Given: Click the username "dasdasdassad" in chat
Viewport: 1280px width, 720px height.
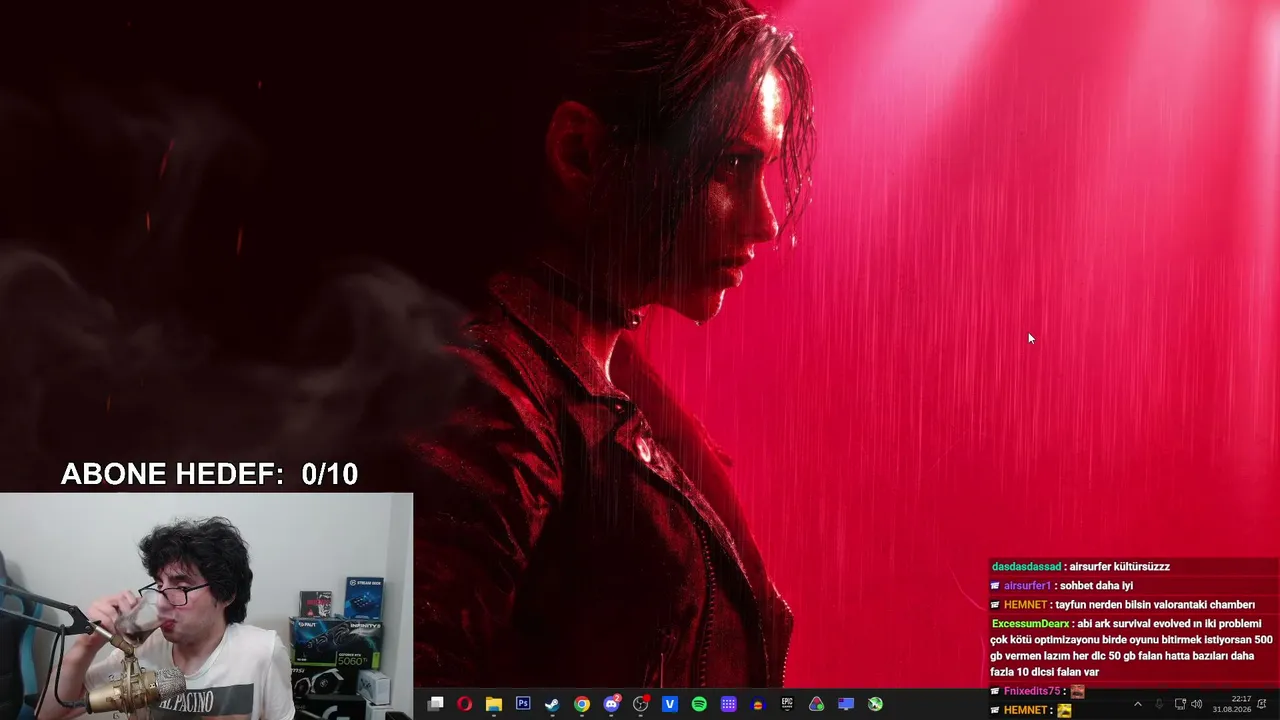Looking at the screenshot, I should (1026, 567).
